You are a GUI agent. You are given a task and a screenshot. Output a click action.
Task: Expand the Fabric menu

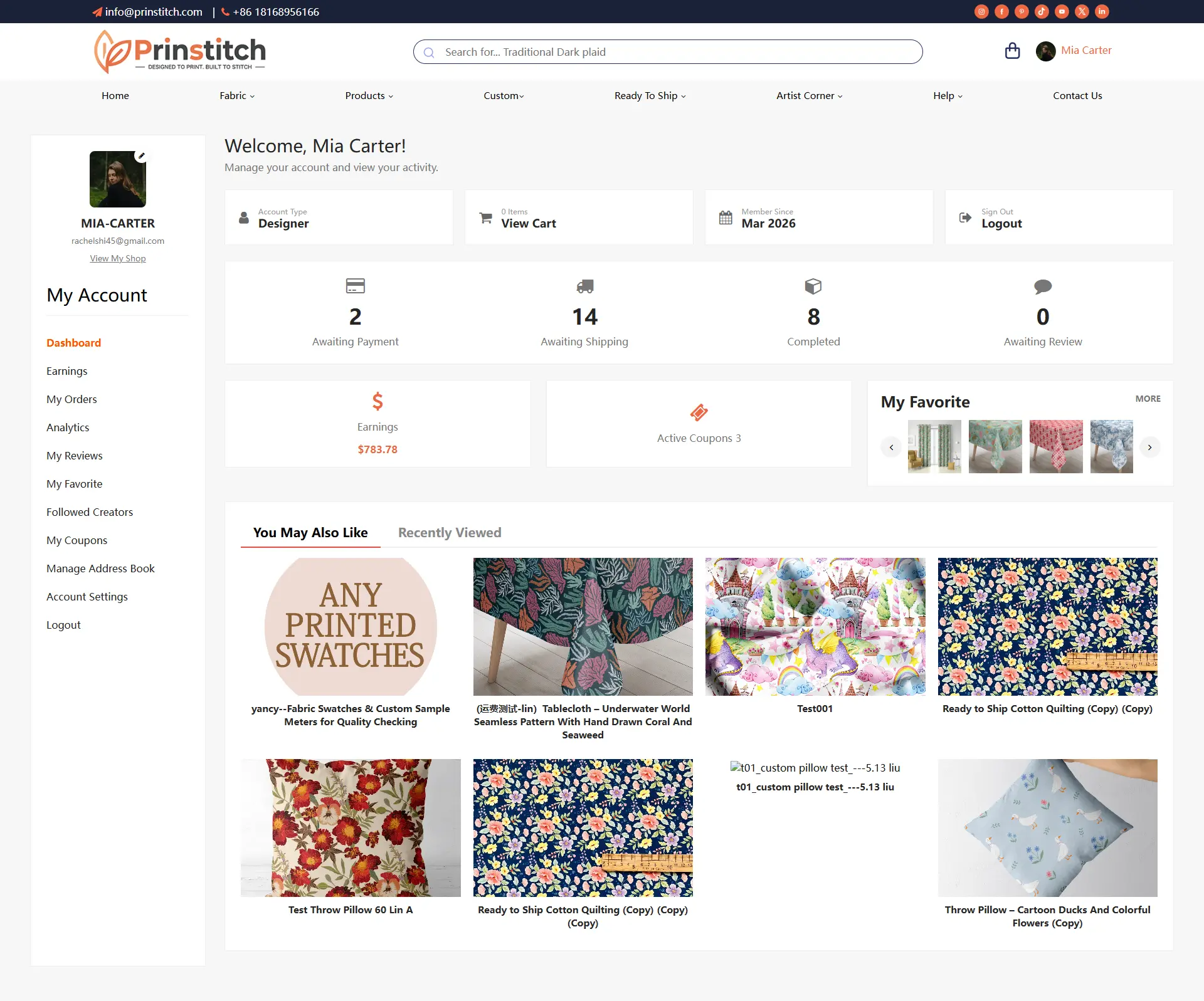click(237, 95)
